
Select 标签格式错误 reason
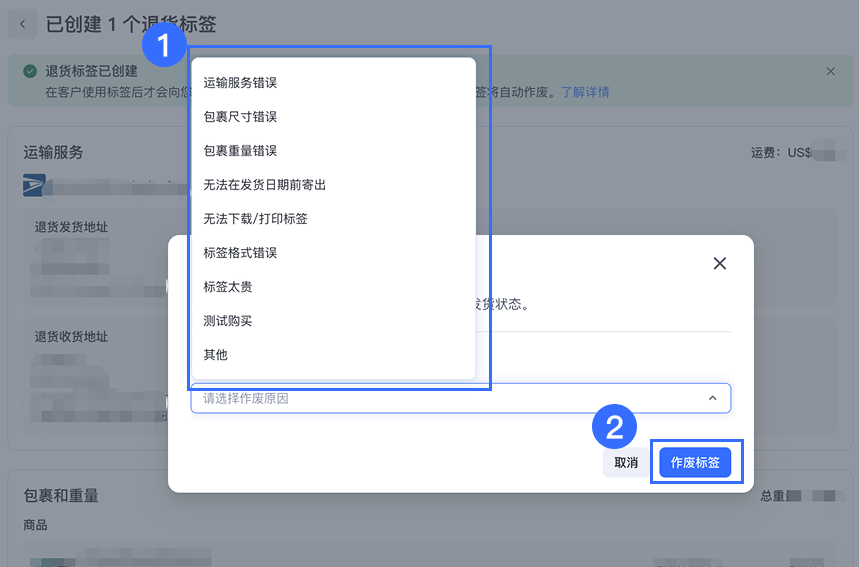pos(333,253)
